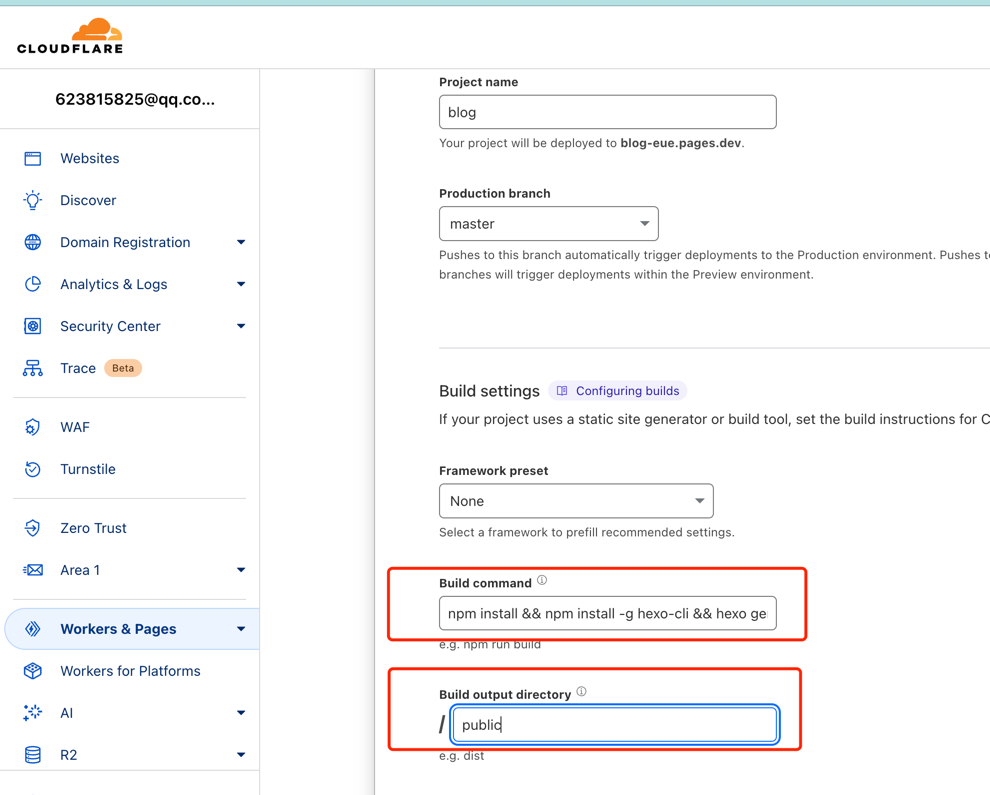Open the Area 1 menu label
The height and width of the screenshot is (795, 990).
click(x=80, y=570)
